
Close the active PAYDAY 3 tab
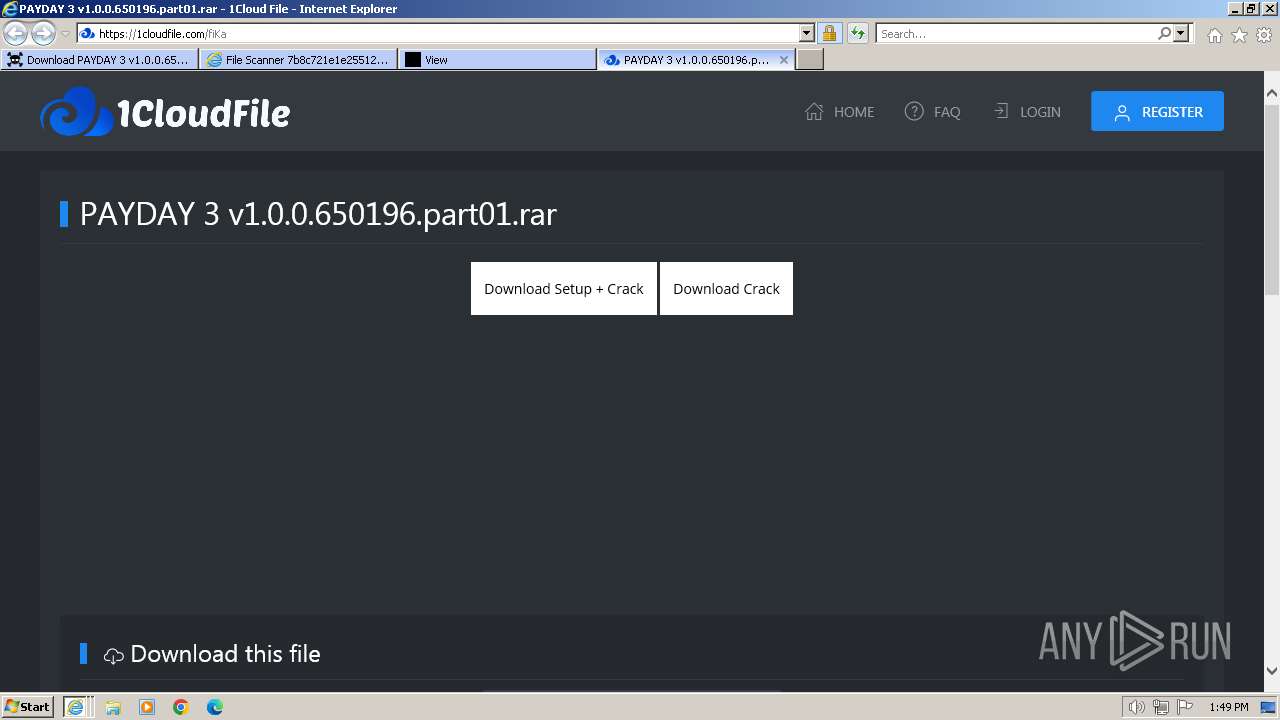(784, 60)
